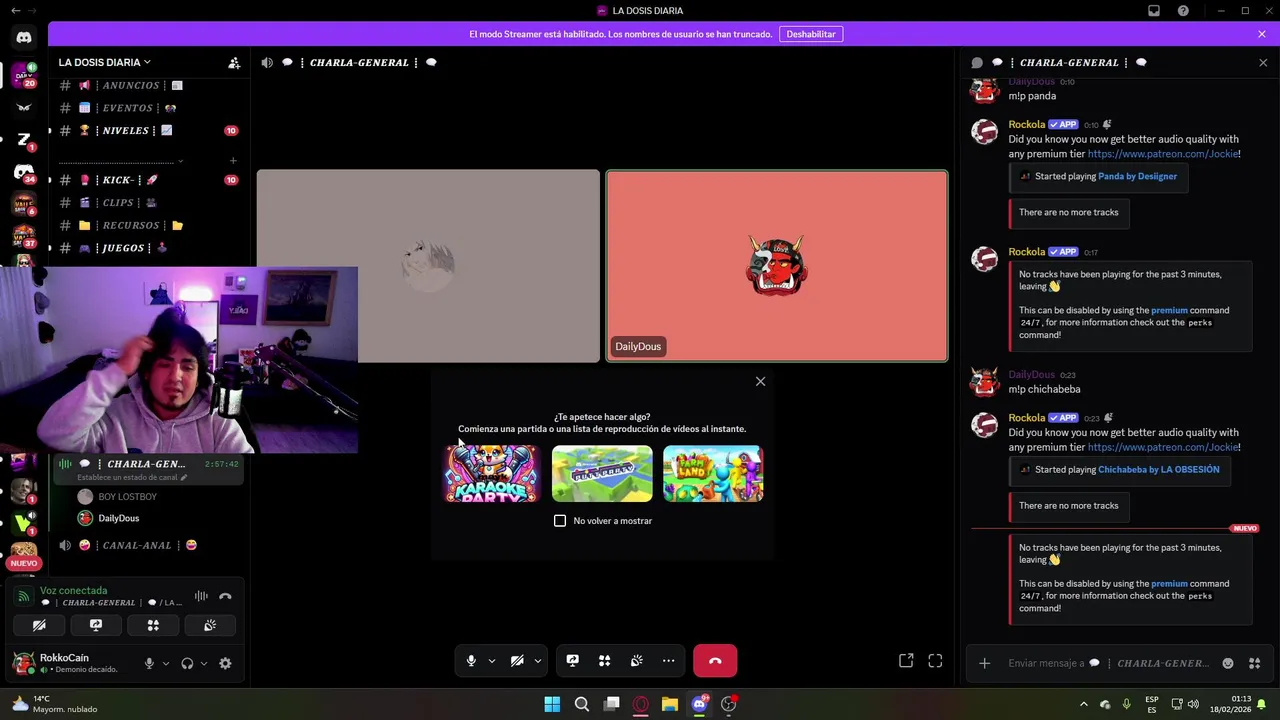This screenshot has width=1280, height=720.
Task: Open the NIVELES channel
Action: [148, 131]
